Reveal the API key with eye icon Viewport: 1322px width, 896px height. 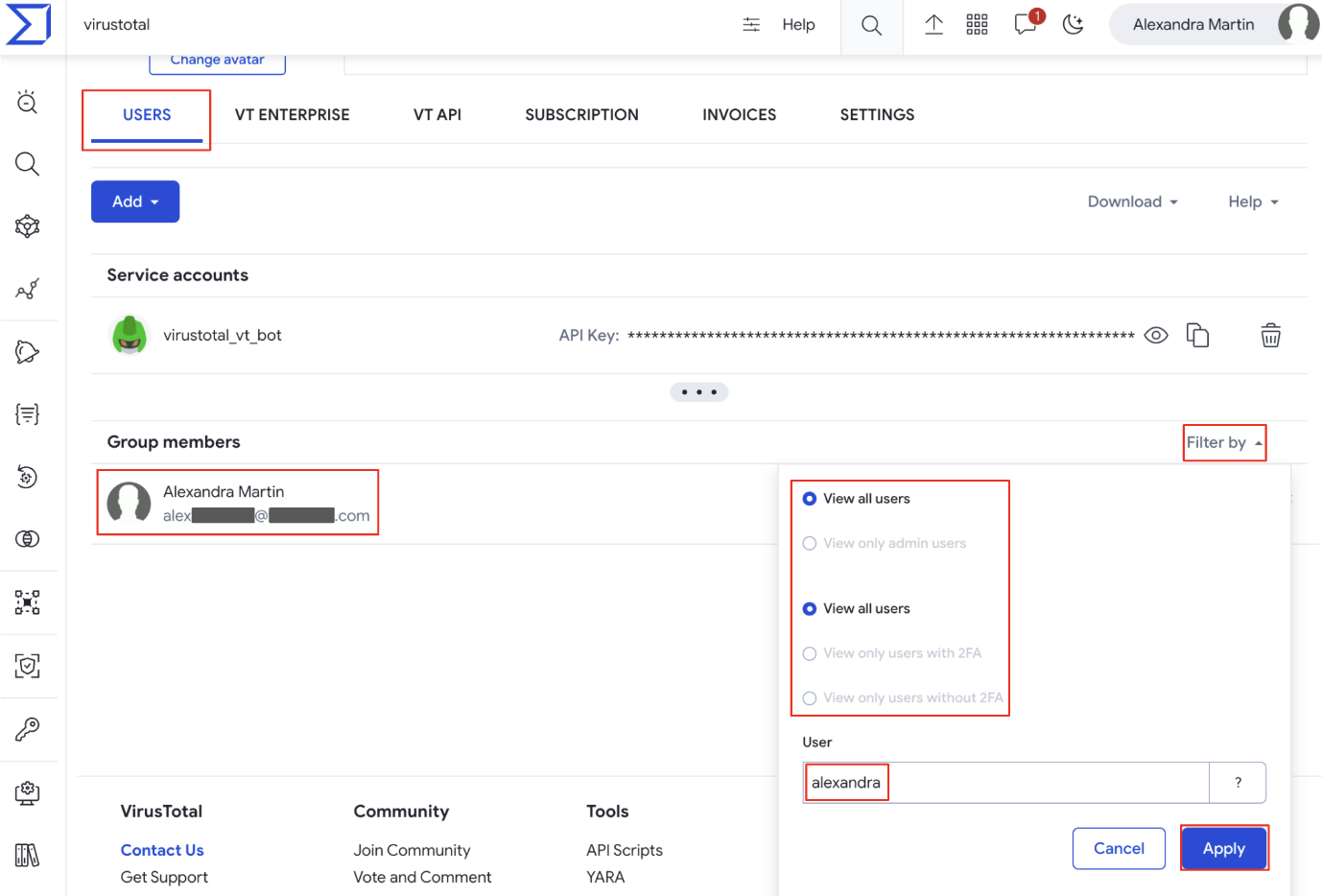[1156, 336]
